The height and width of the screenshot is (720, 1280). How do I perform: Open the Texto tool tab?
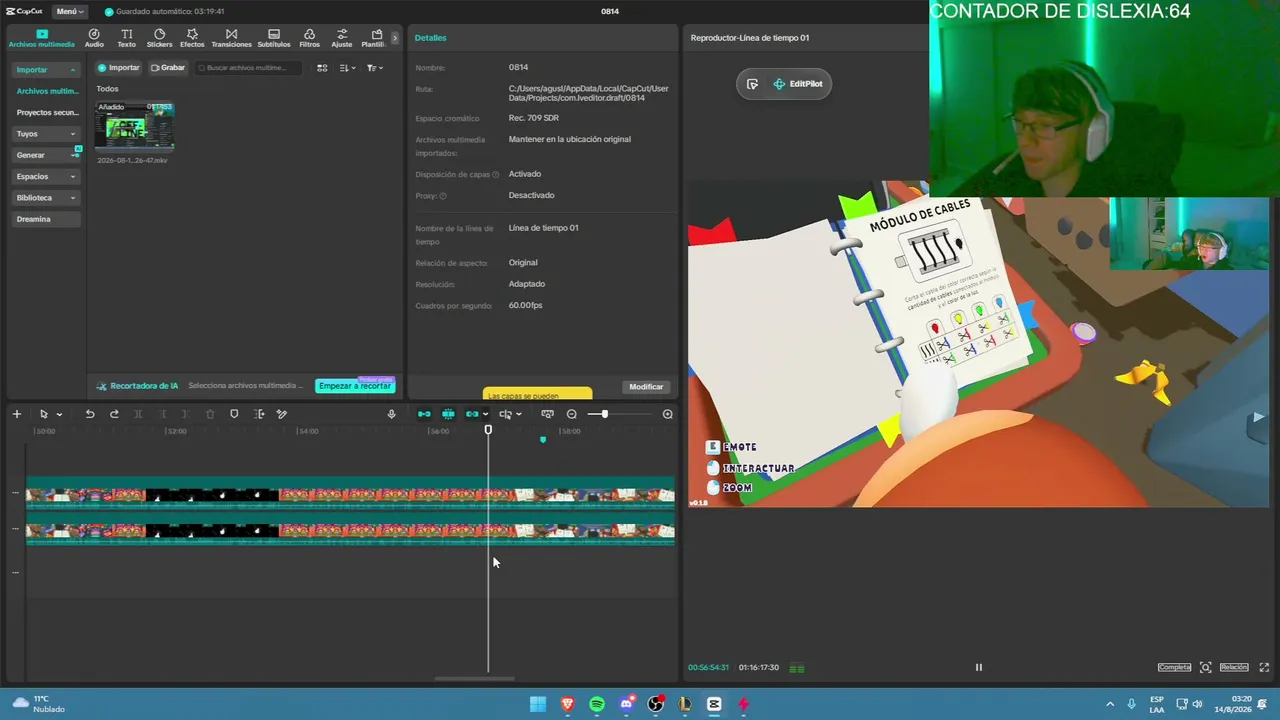126,38
